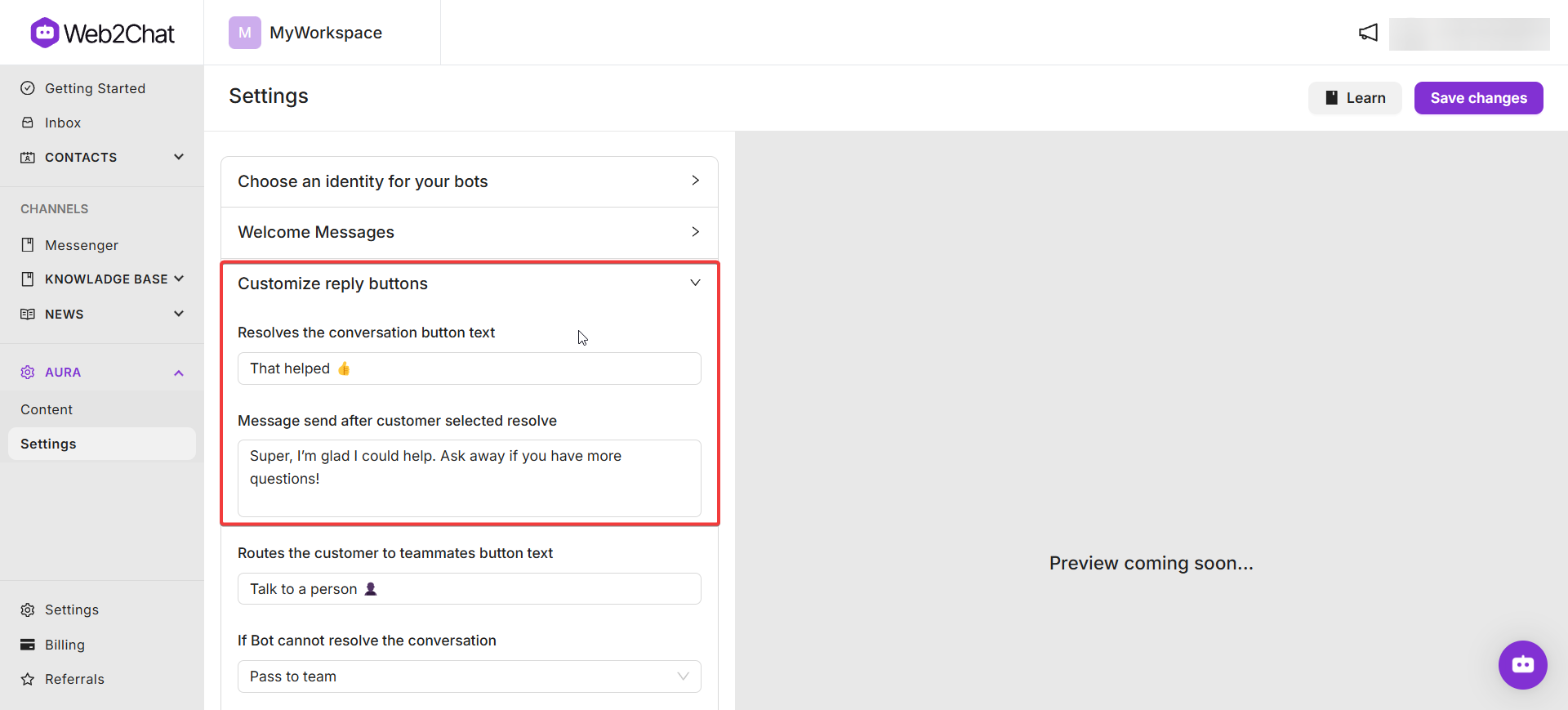Expand the KNOWLADGE BASE chevron

tap(179, 279)
